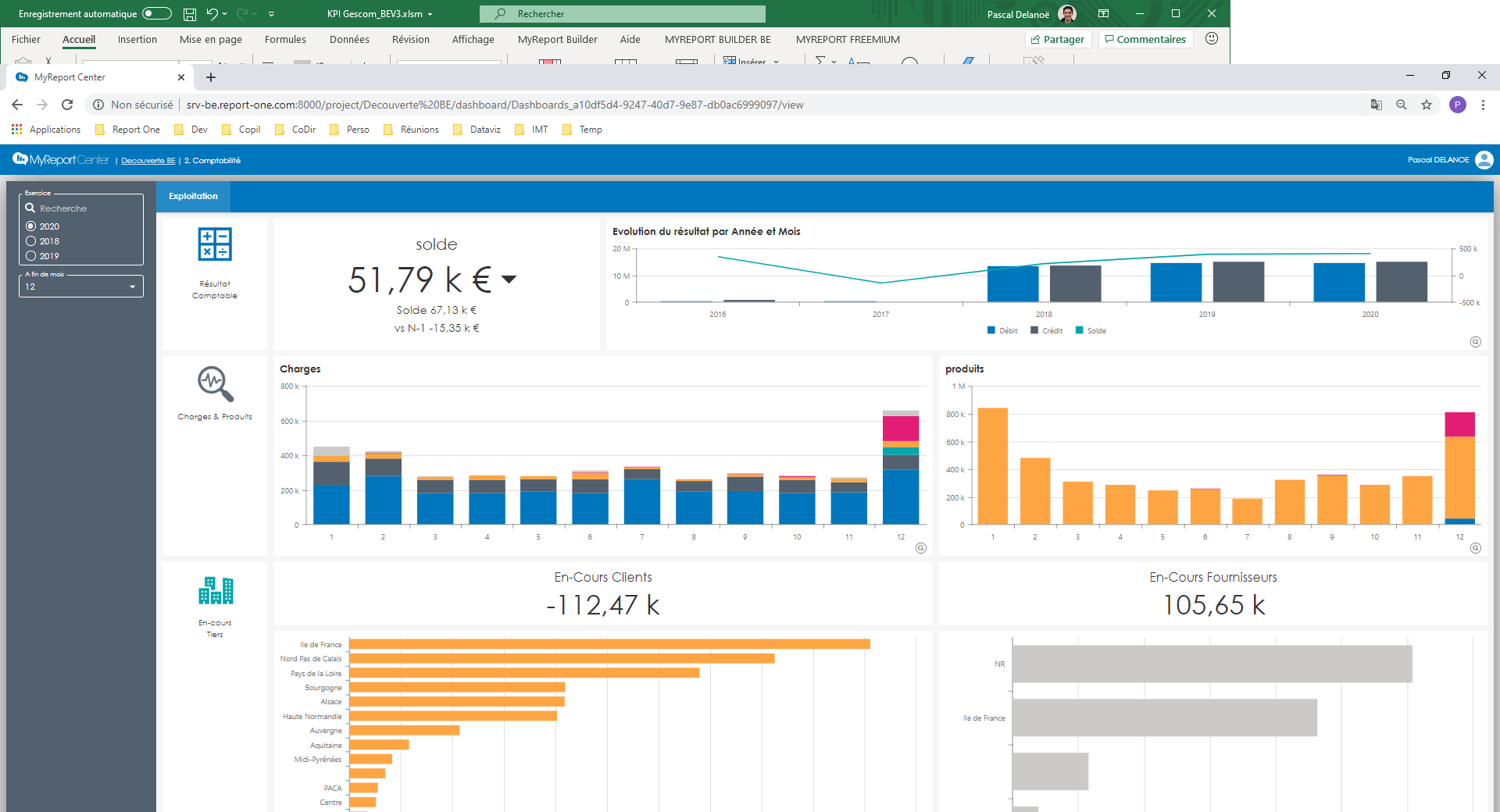
Task: Undo the last action in Excel
Action: coord(212,14)
